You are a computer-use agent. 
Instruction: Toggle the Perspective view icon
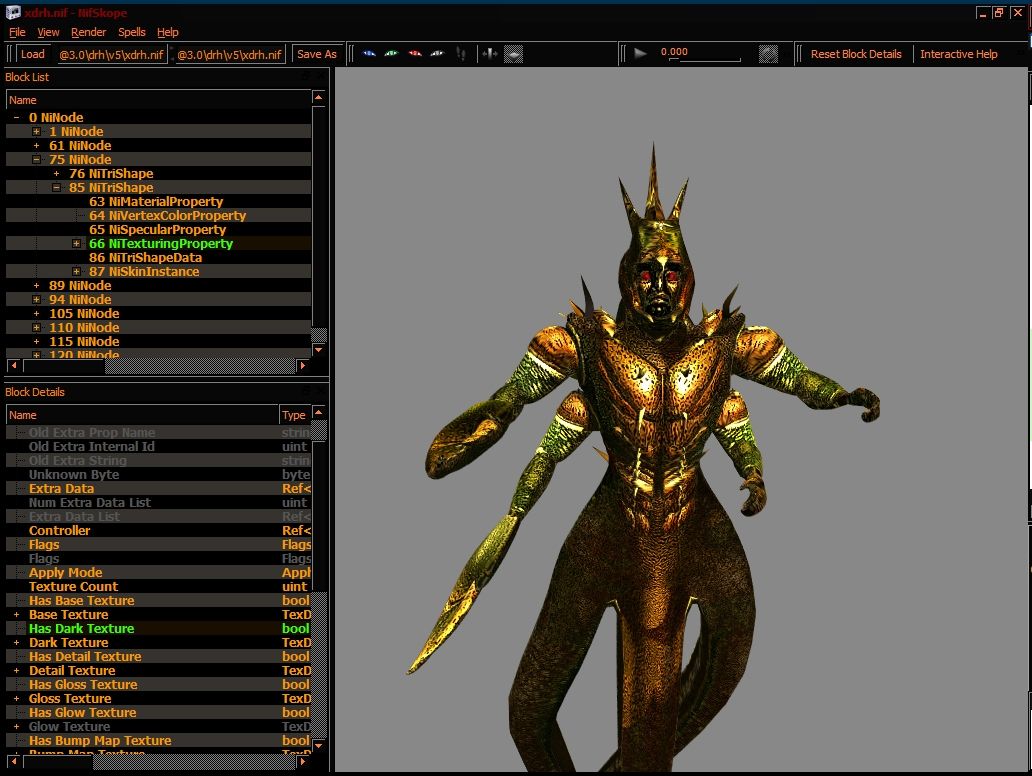click(513, 54)
